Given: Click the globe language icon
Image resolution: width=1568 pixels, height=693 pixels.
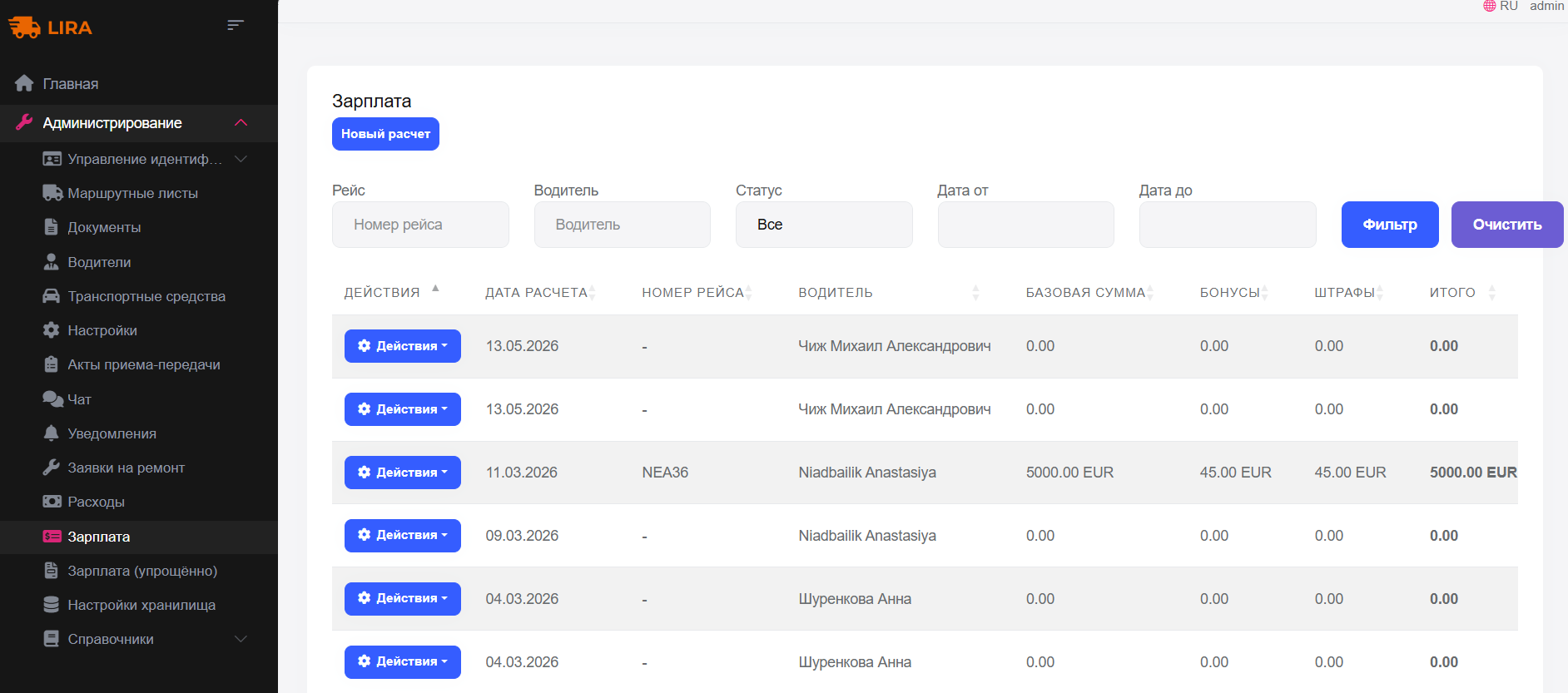Looking at the screenshot, I should [x=1490, y=6].
